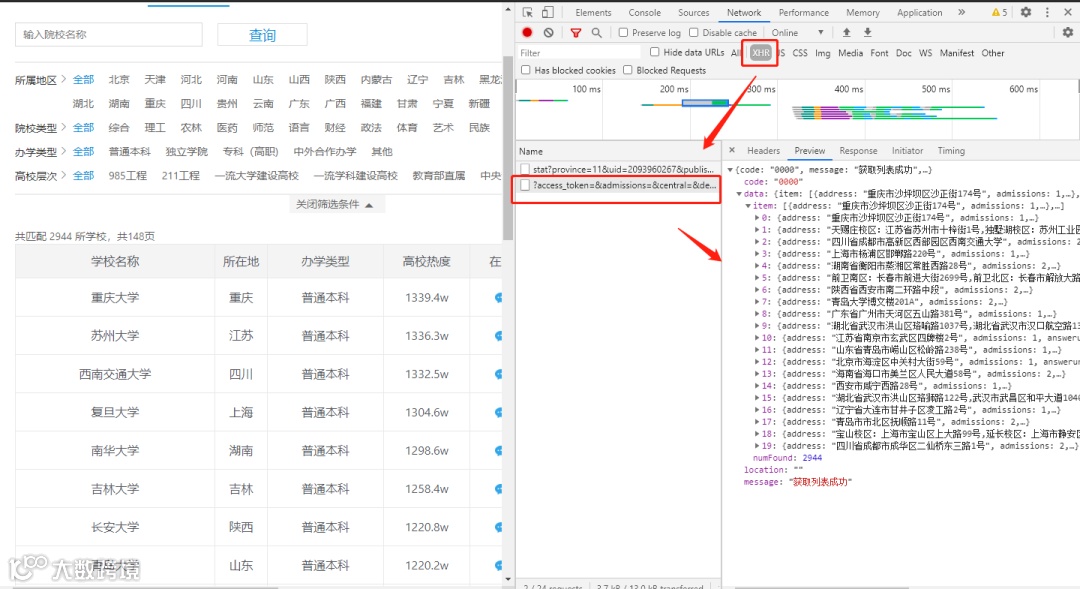
Task: Toggle the device toolbar icon
Action: coord(548,12)
